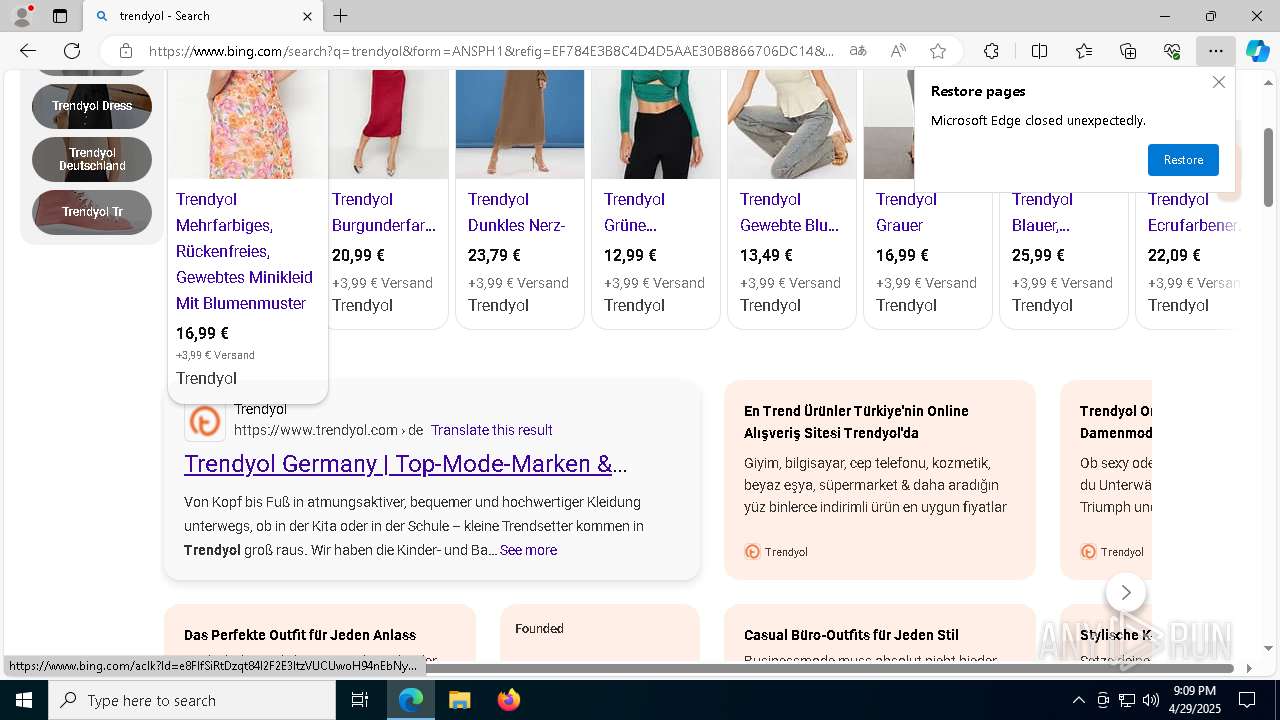Viewport: 1280px width, 720px height.
Task: Show next cards with arrow button
Action: pyautogui.click(x=1126, y=593)
